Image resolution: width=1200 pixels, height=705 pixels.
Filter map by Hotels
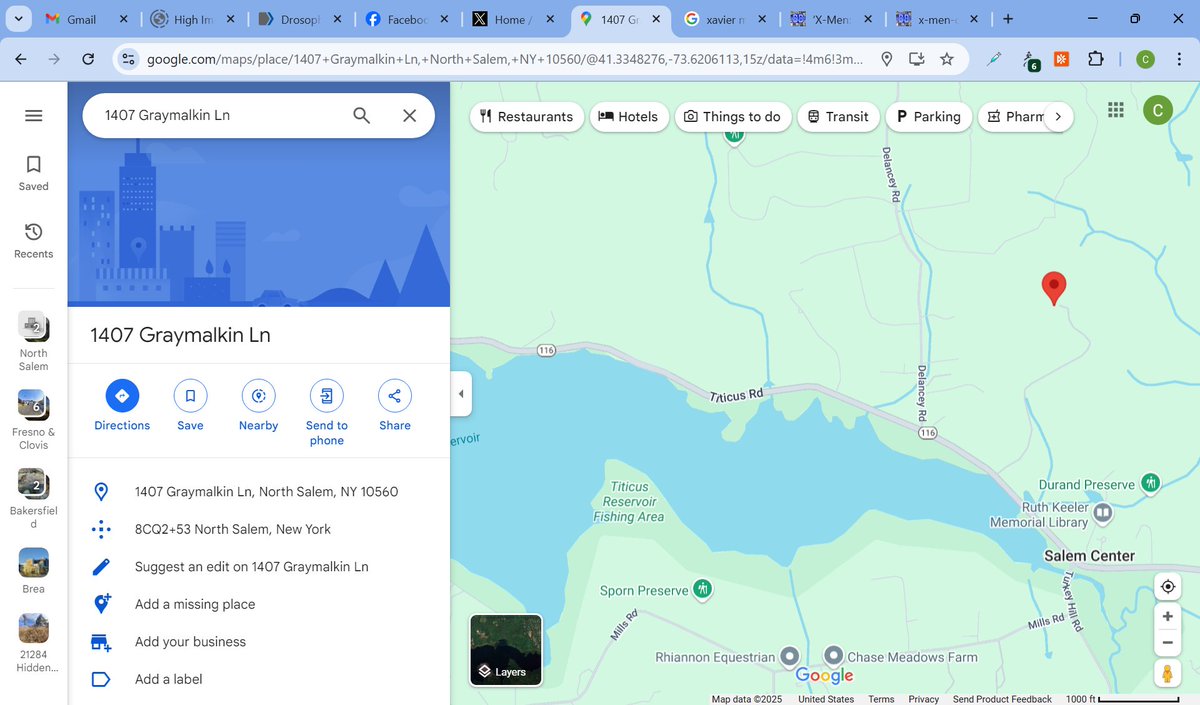[x=628, y=116]
